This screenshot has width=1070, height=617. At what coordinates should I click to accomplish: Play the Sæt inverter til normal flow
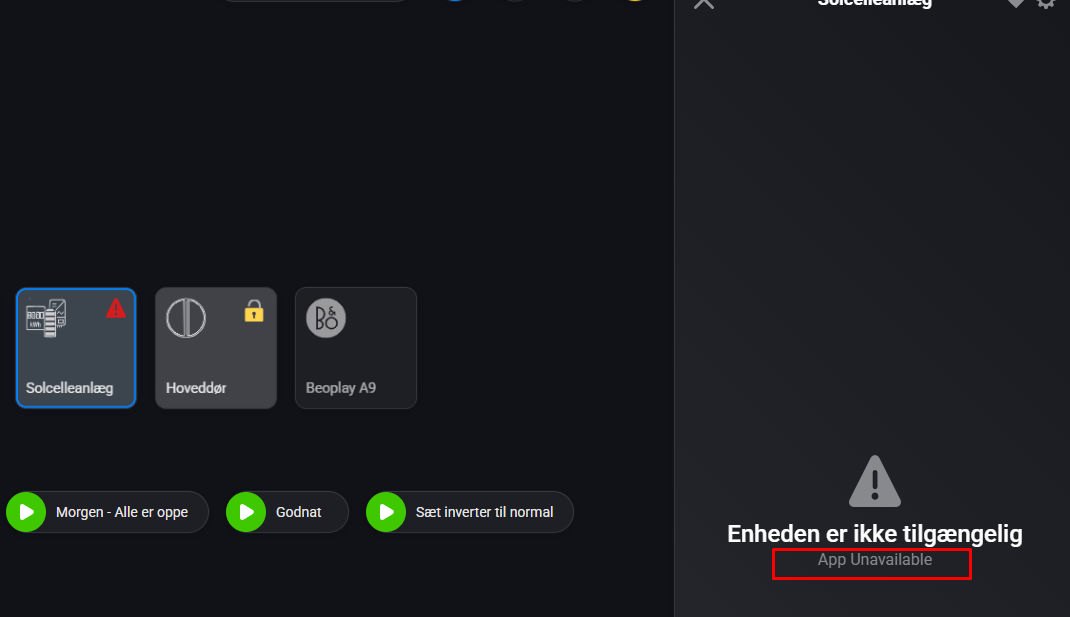[386, 512]
